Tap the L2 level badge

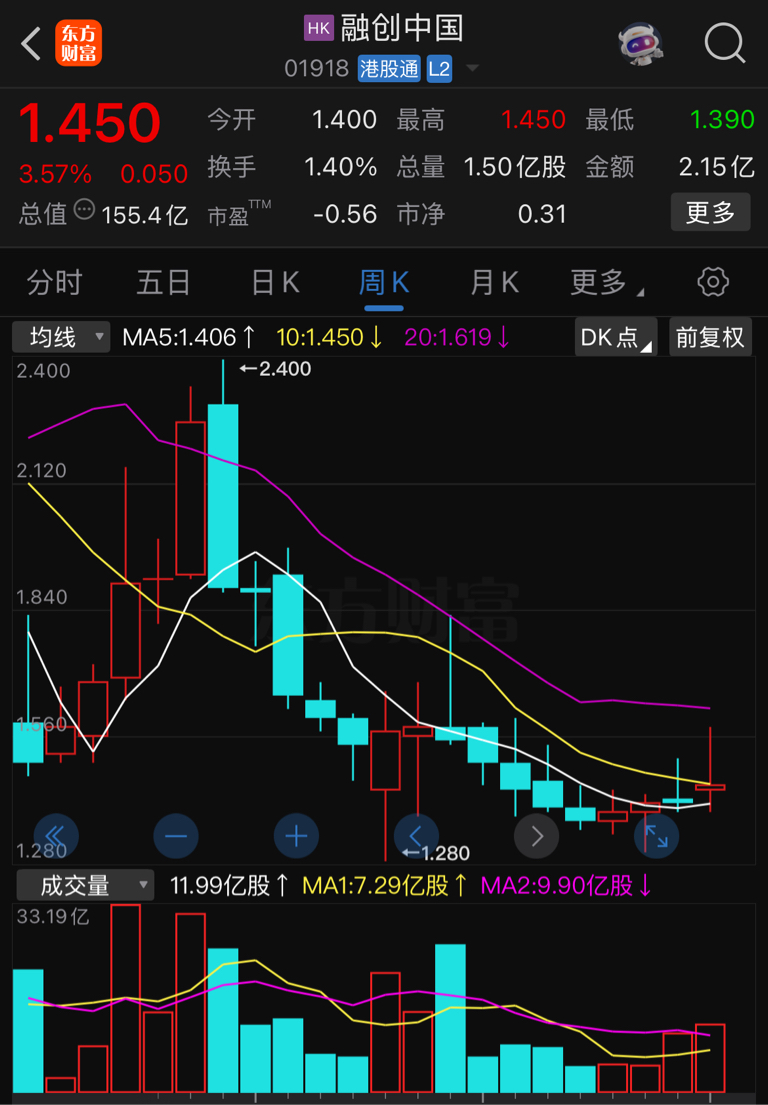[439, 68]
